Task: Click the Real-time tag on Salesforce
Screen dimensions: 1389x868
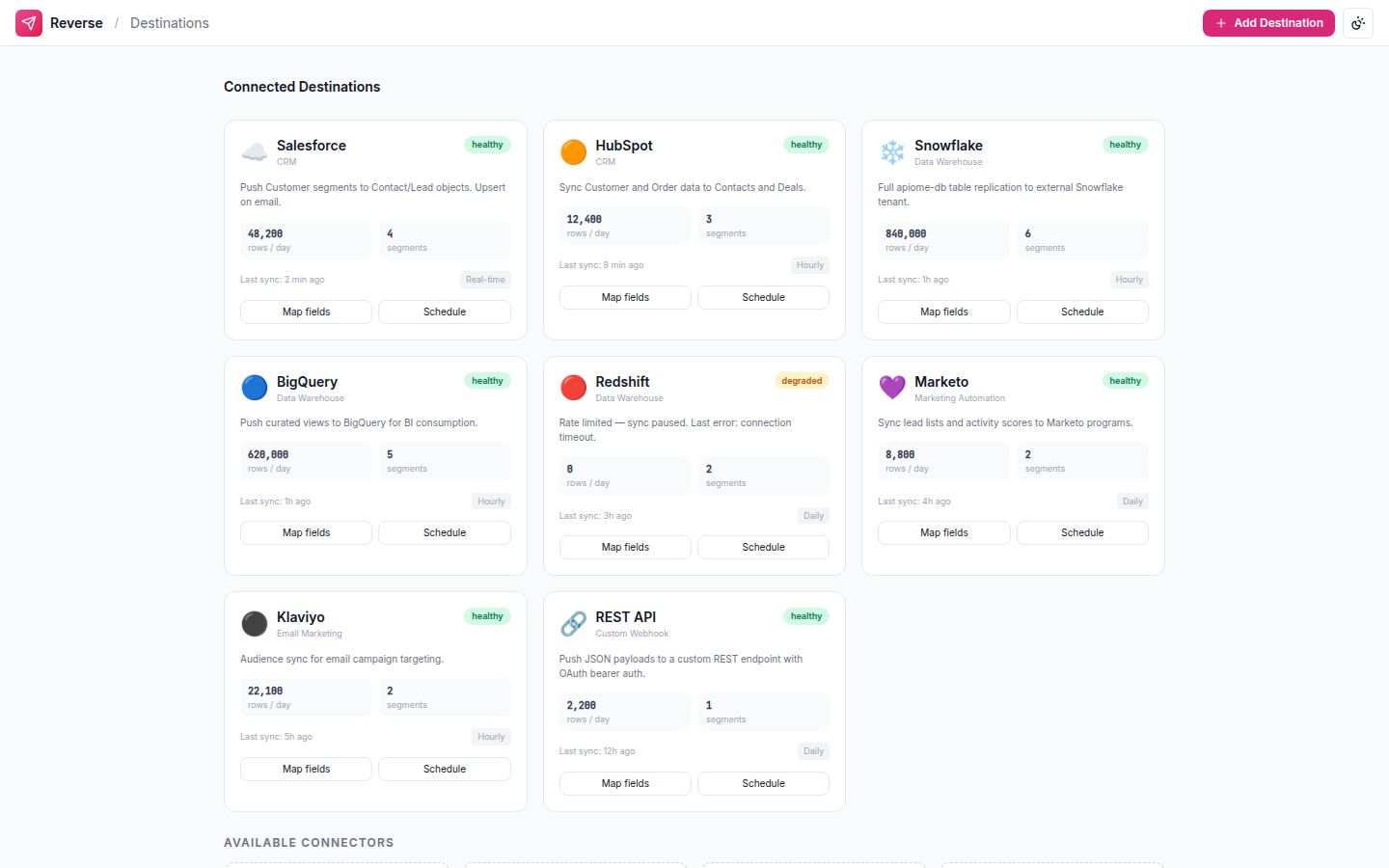Action: [485, 280]
